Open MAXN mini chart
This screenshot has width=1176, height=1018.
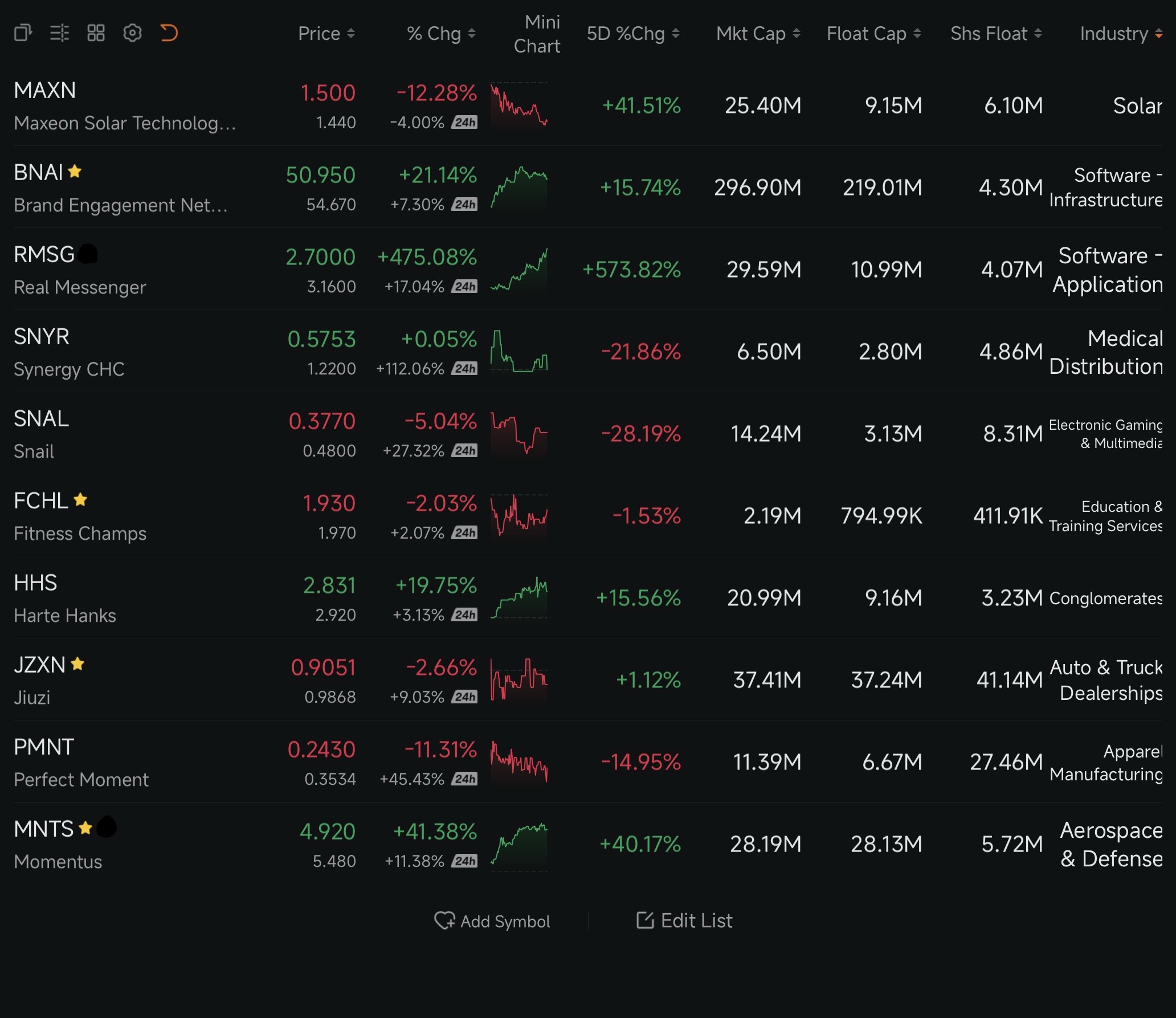tap(519, 105)
